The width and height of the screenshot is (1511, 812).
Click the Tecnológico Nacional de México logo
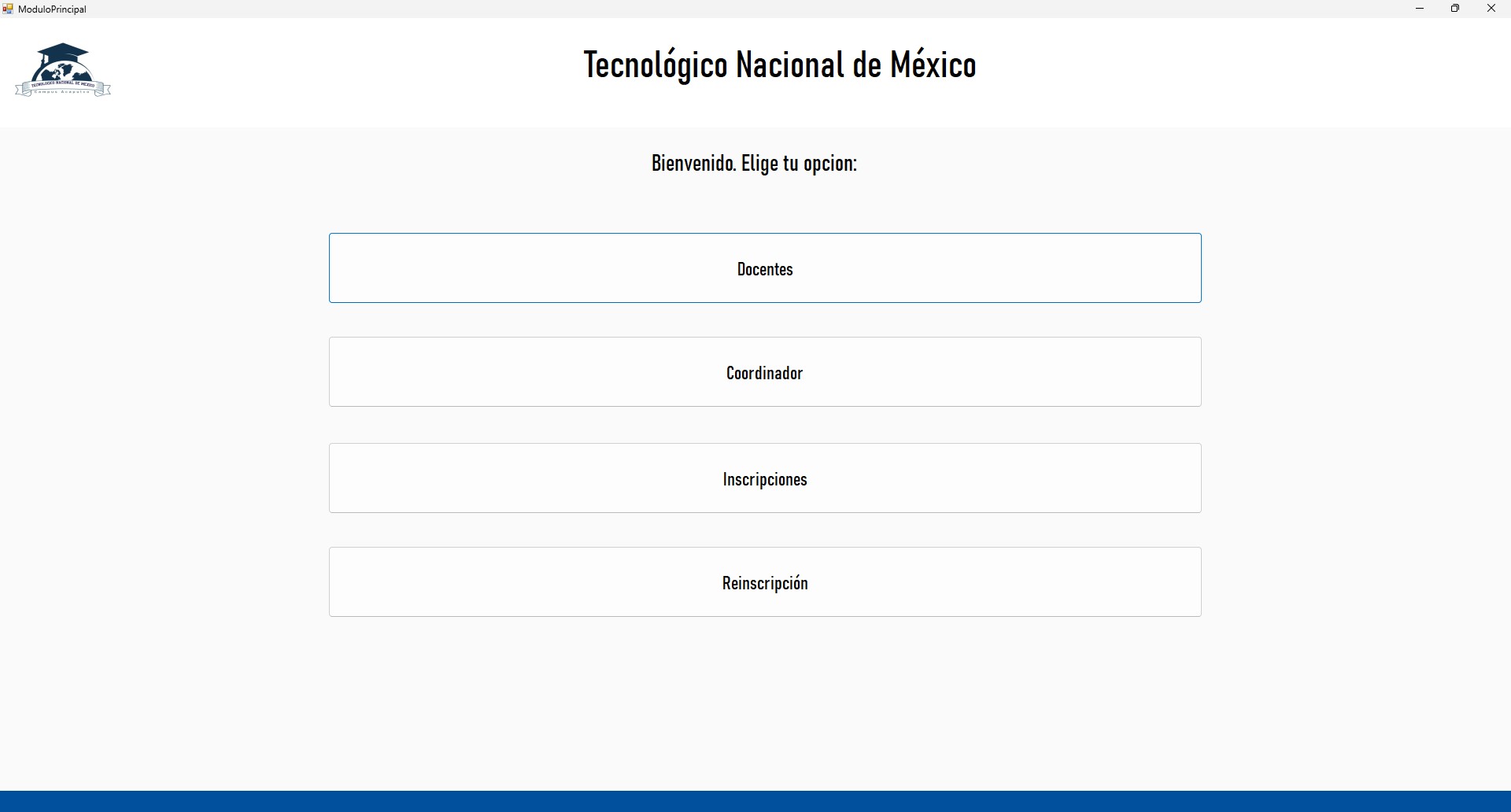[63, 69]
